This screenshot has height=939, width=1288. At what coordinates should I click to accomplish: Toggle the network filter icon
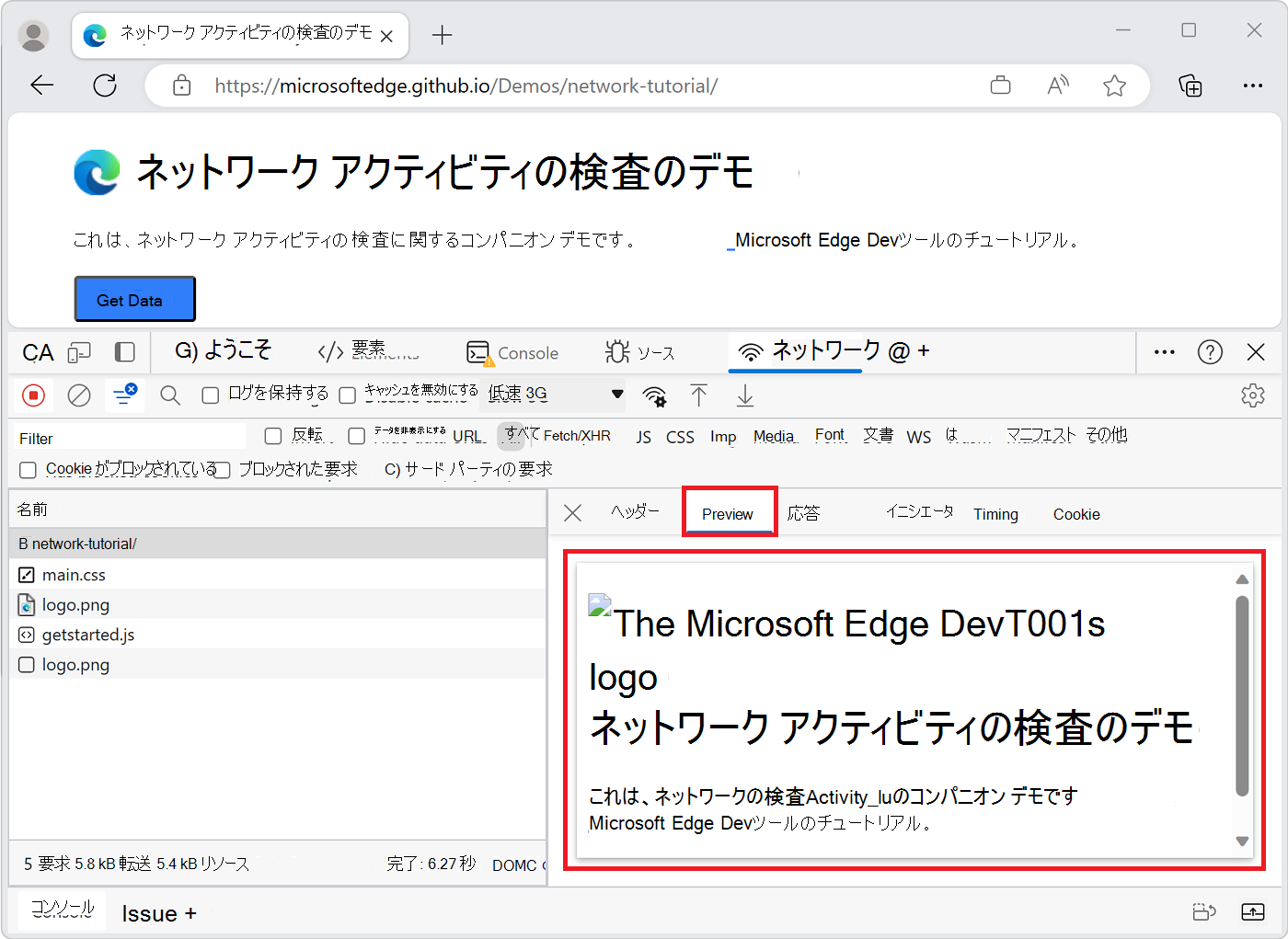tap(123, 395)
